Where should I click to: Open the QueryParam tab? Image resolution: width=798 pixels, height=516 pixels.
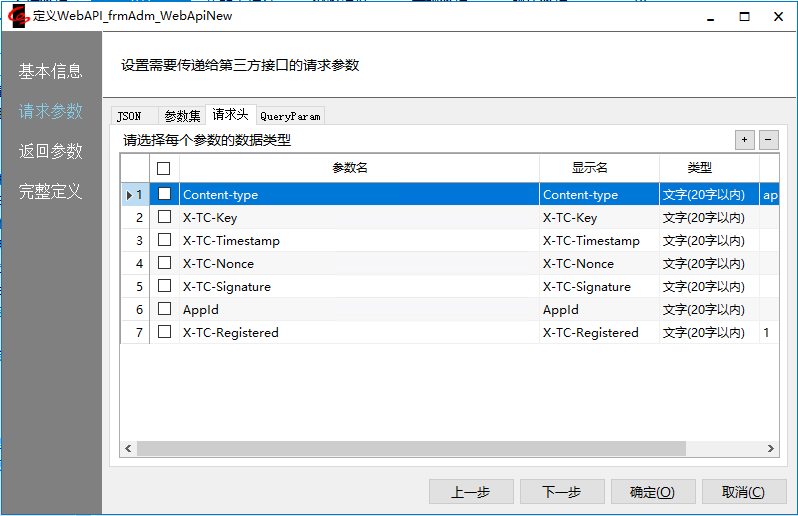[290, 116]
